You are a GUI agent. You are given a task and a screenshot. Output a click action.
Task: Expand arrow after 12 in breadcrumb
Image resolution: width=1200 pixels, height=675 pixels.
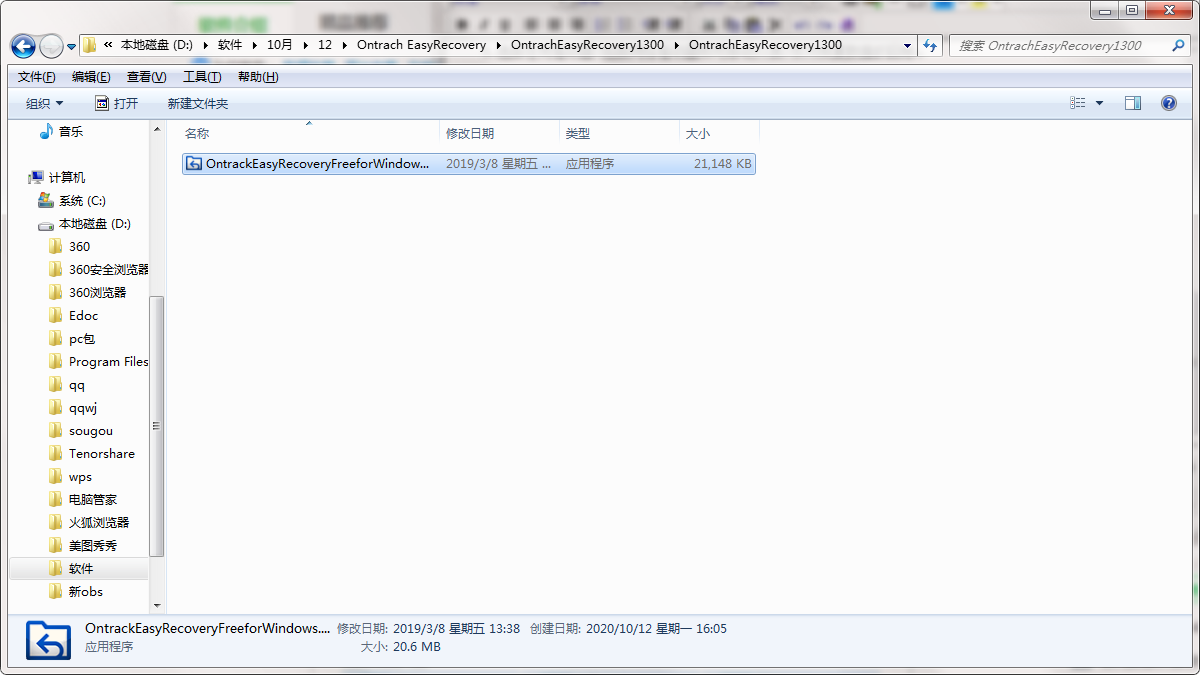point(344,45)
